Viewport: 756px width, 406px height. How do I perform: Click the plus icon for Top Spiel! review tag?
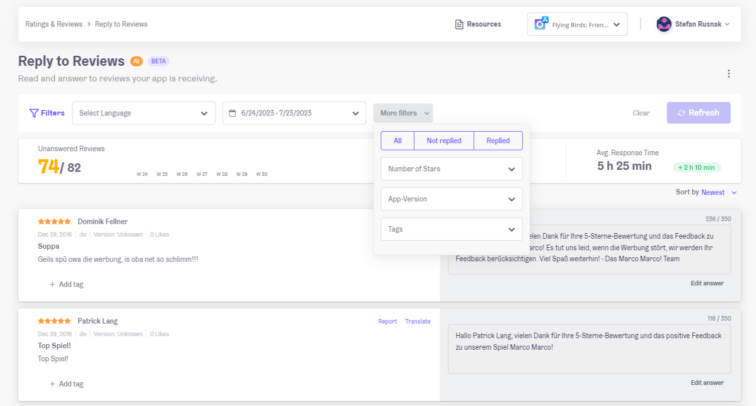(x=52, y=384)
